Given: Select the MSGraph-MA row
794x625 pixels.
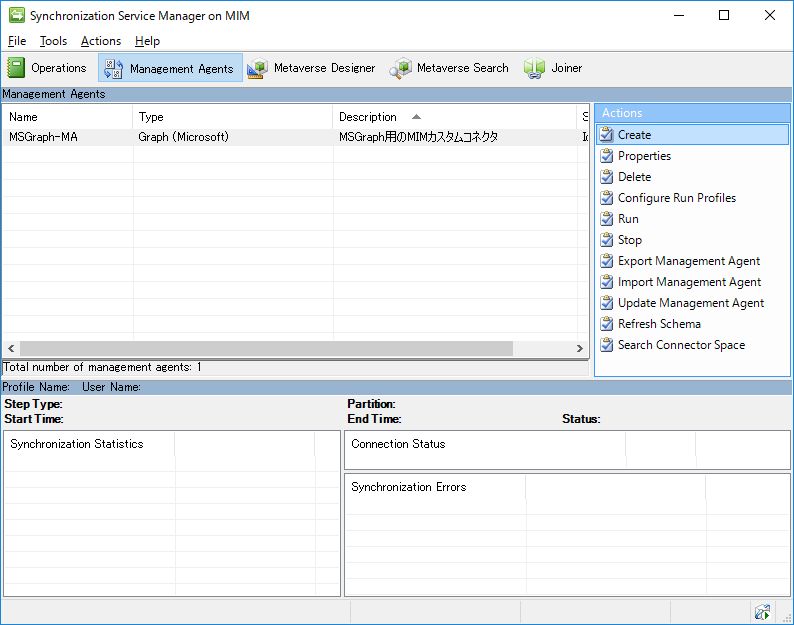Looking at the screenshot, I should [43, 137].
